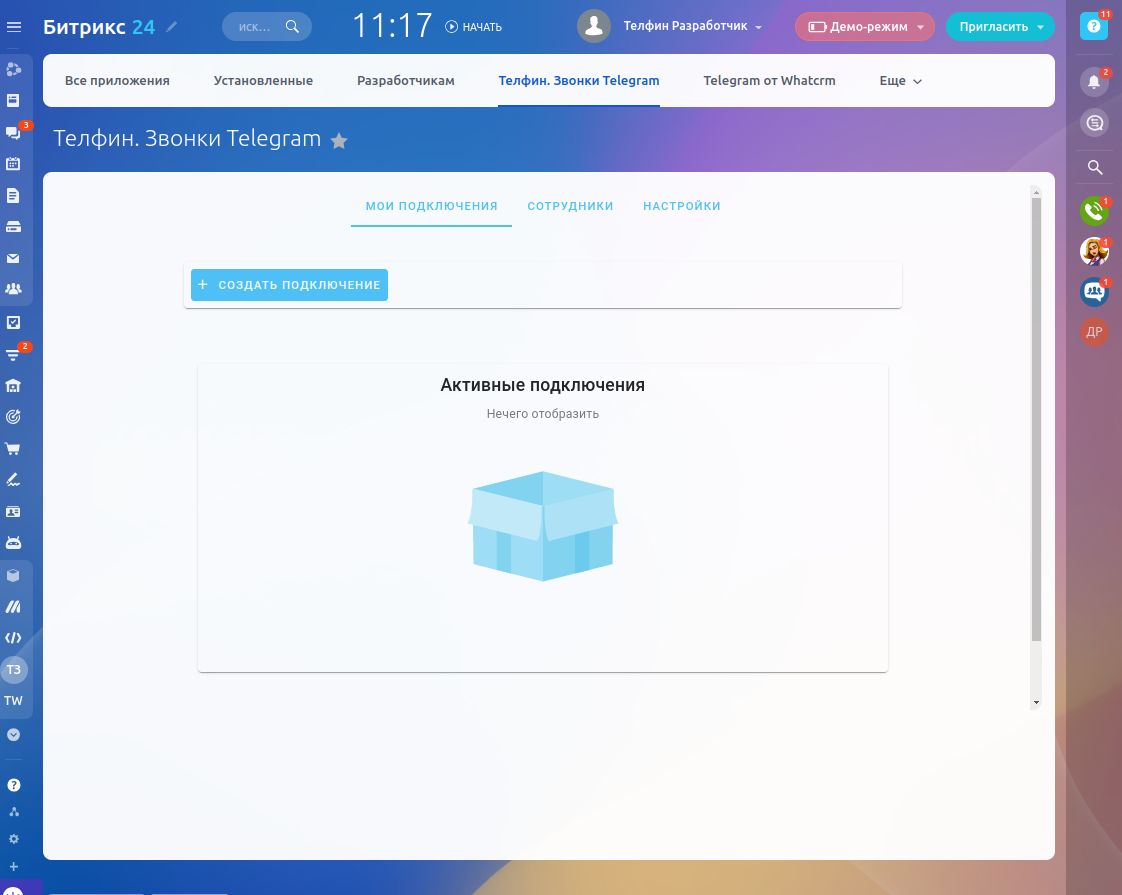Open the shopping cart icon in sidebar
Viewport: 1122px width, 895px height.
14,449
